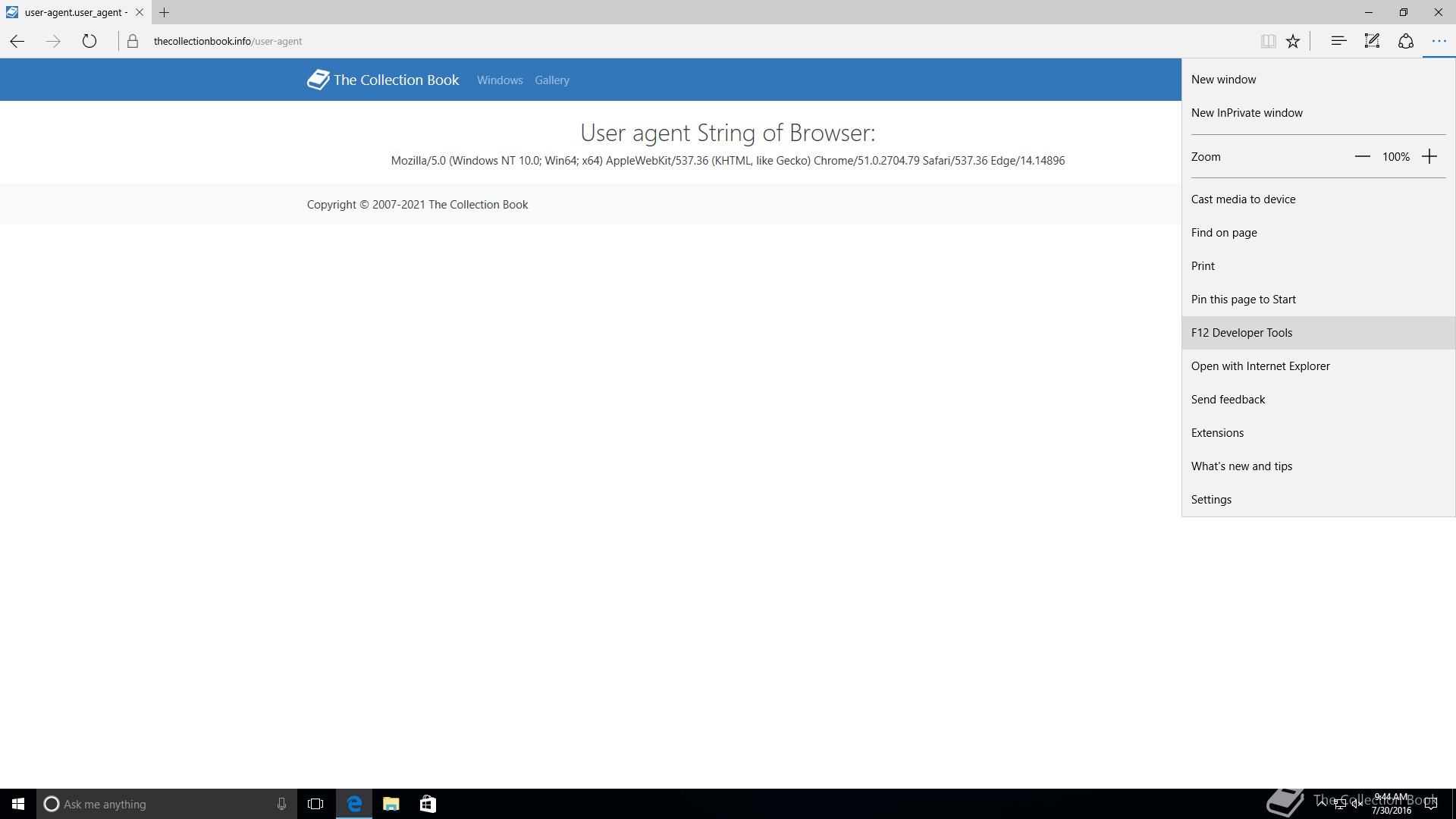Click the User agent String heading
The height and width of the screenshot is (819, 1456).
(728, 133)
